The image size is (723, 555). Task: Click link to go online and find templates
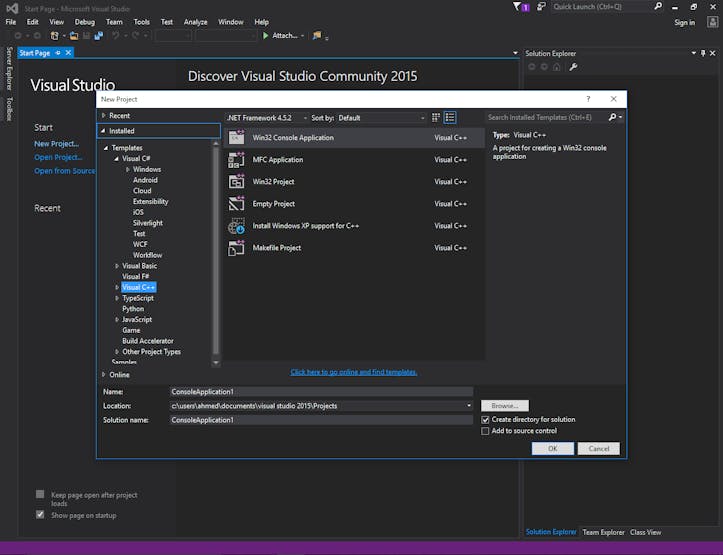point(354,372)
